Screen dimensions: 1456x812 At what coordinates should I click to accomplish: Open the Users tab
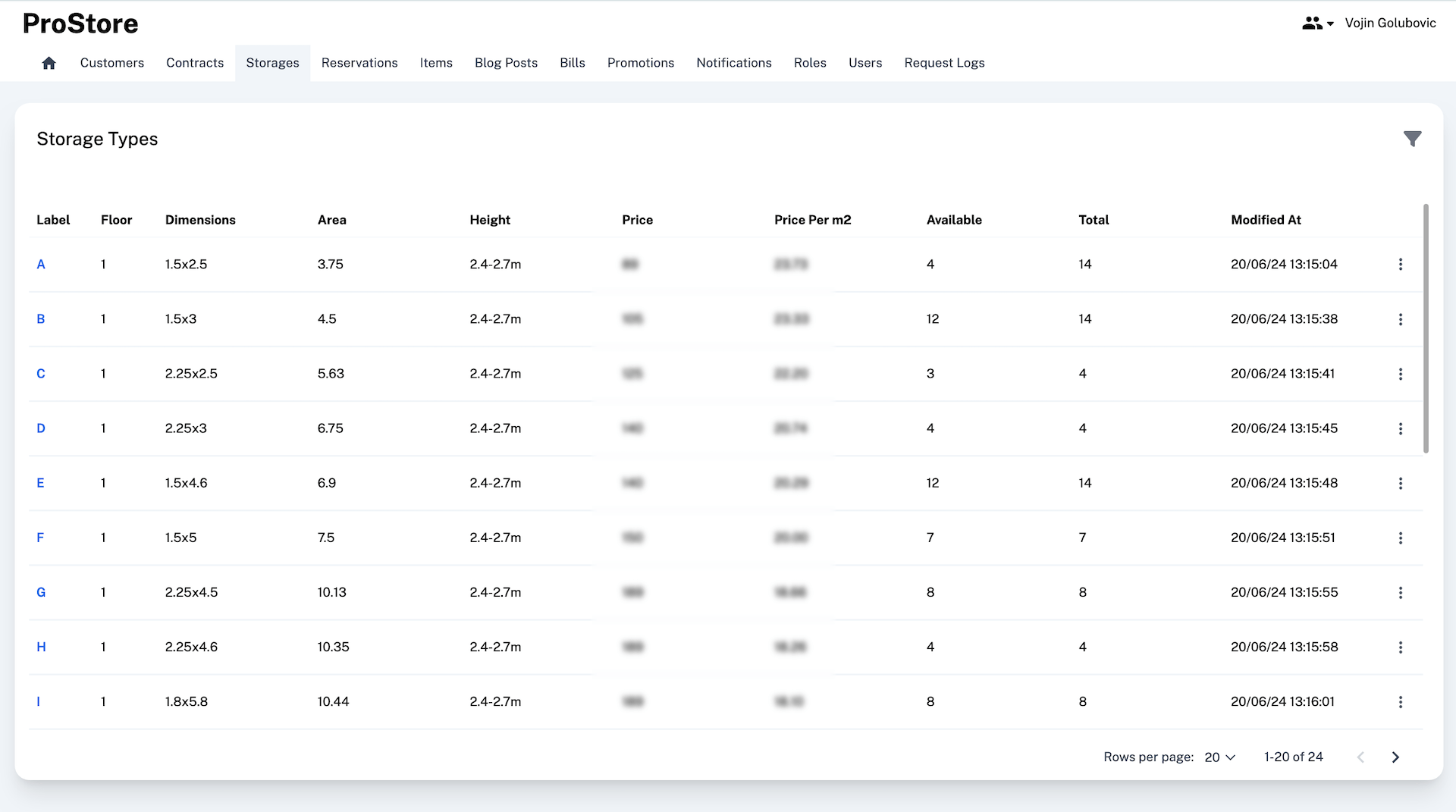tap(865, 63)
